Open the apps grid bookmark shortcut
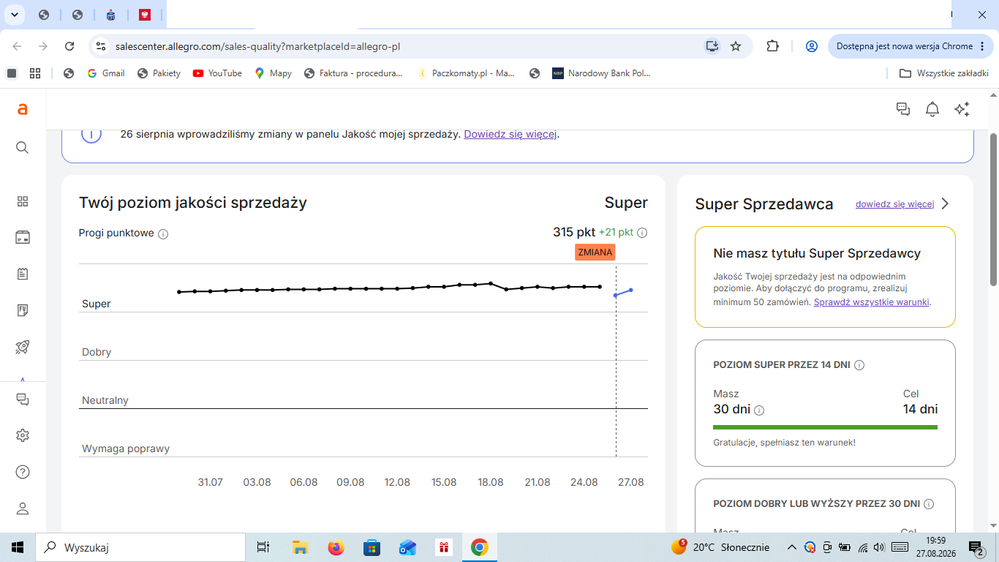This screenshot has height=562, width=999. [x=35, y=73]
